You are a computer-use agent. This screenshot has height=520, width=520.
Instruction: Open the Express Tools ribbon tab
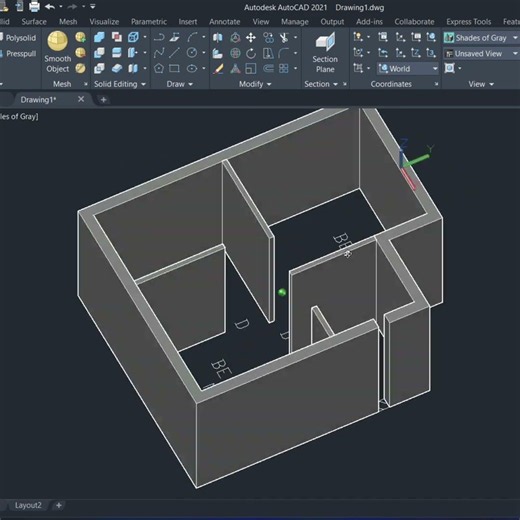pyautogui.click(x=468, y=22)
